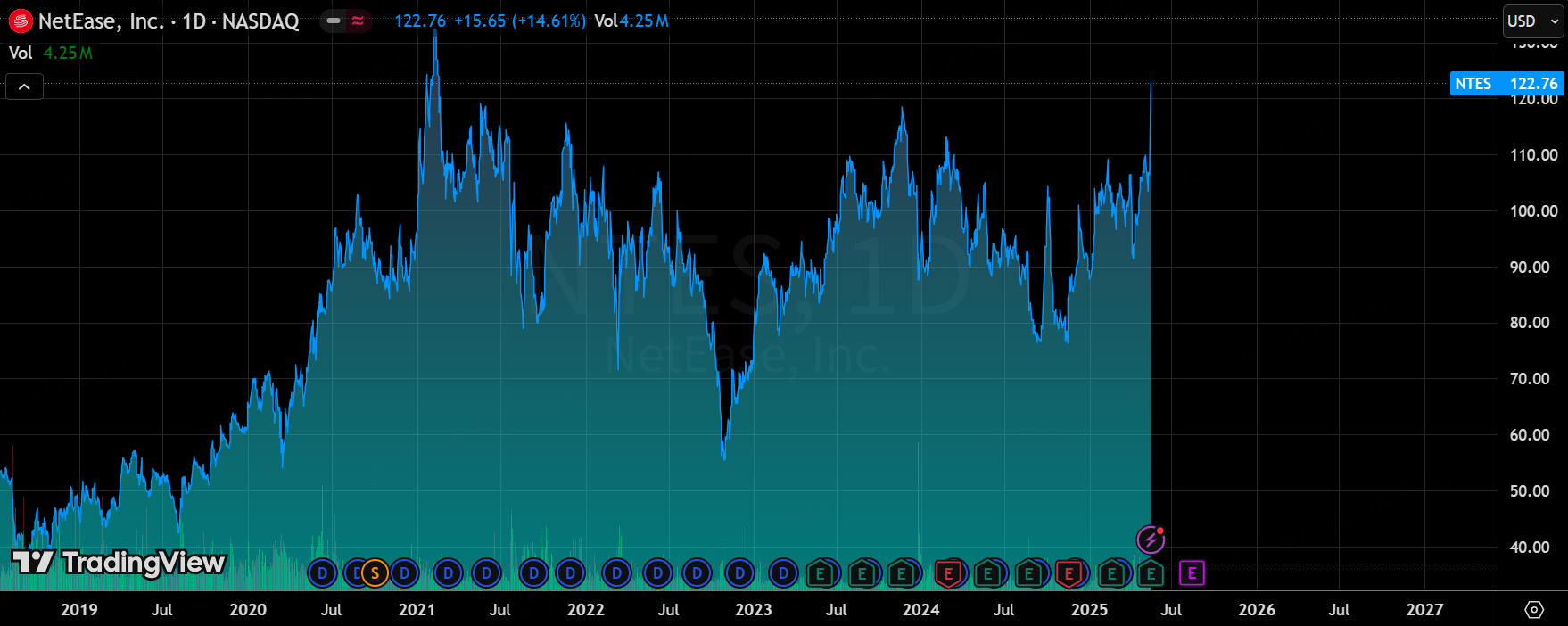The height and width of the screenshot is (626, 1568).
Task: Click the Vol indicator legend label
Action: (21, 53)
